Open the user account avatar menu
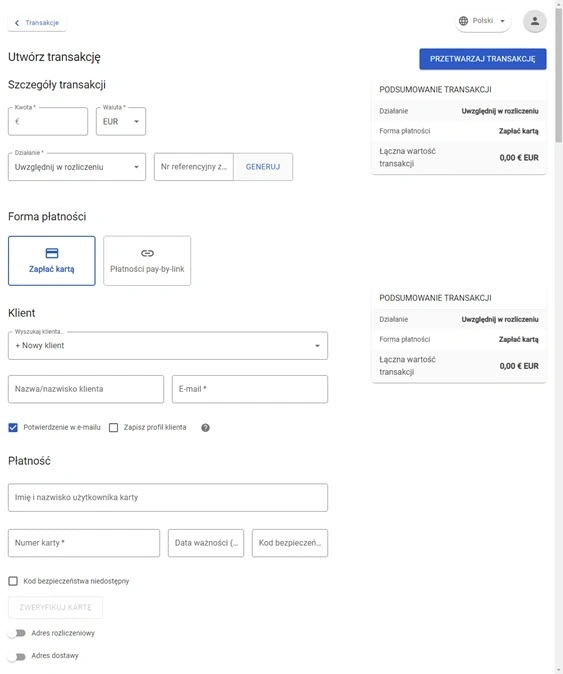This screenshot has height=674, width=563. (x=534, y=21)
